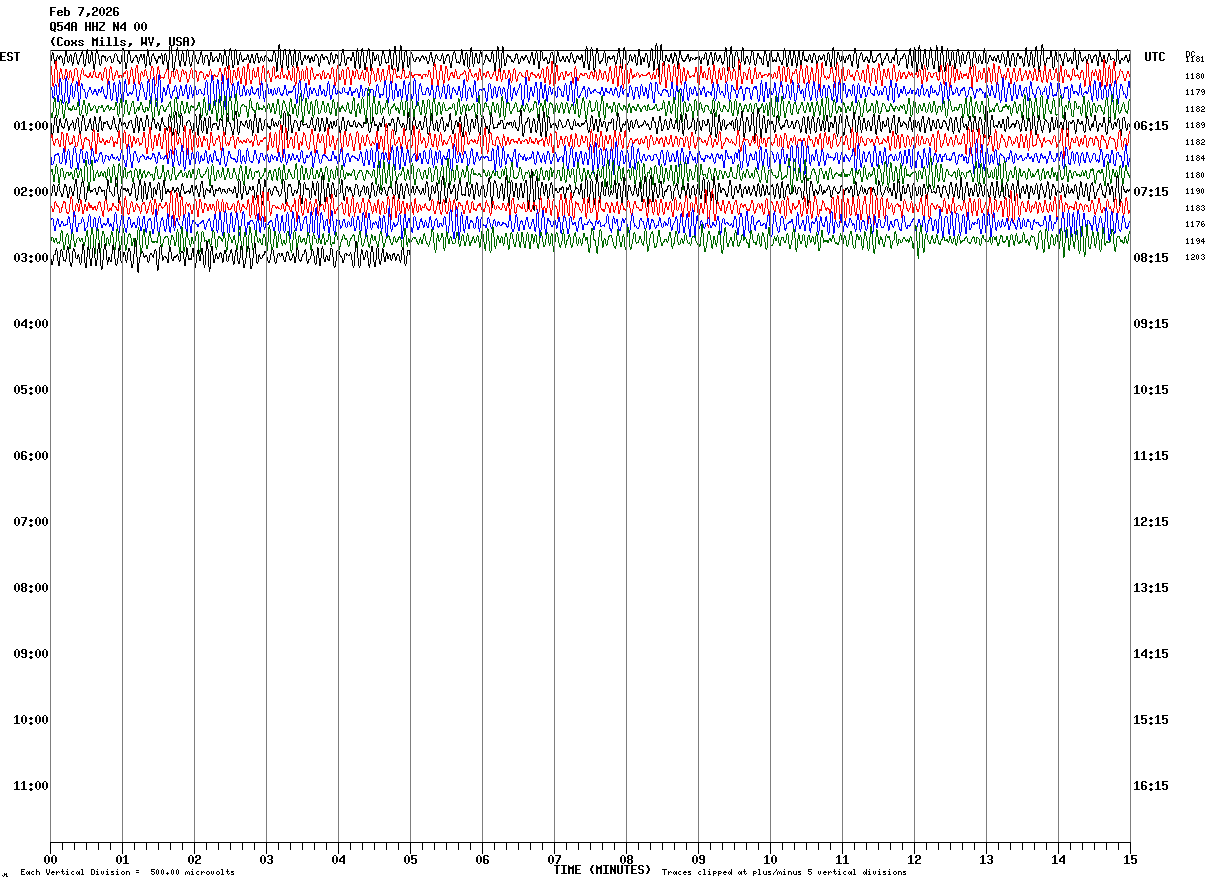Click the x-axis minute label '11'
The width and height of the screenshot is (1210, 886).
click(x=842, y=859)
